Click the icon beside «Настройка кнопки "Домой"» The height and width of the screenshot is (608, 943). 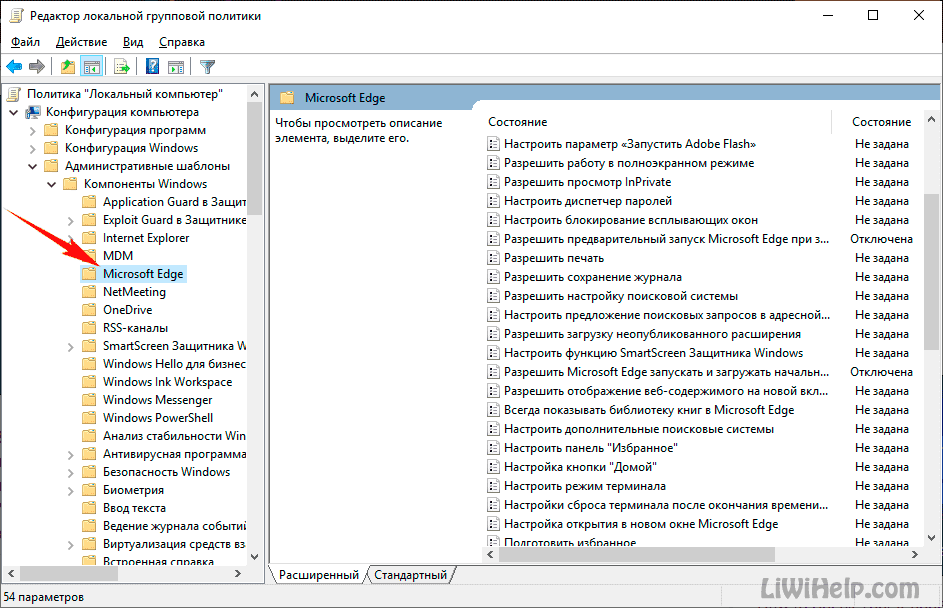(493, 467)
